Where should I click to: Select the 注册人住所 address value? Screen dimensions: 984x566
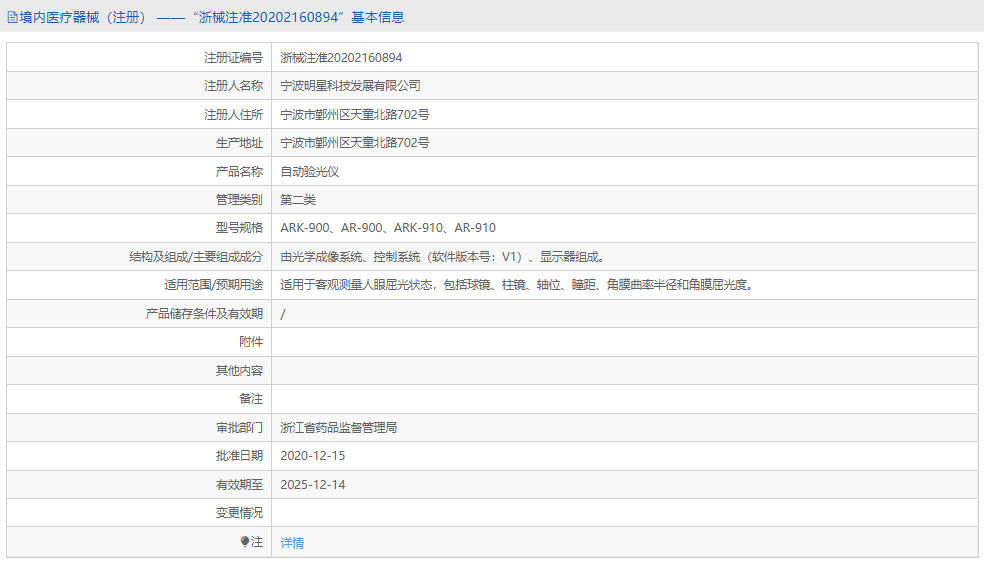click(355, 115)
